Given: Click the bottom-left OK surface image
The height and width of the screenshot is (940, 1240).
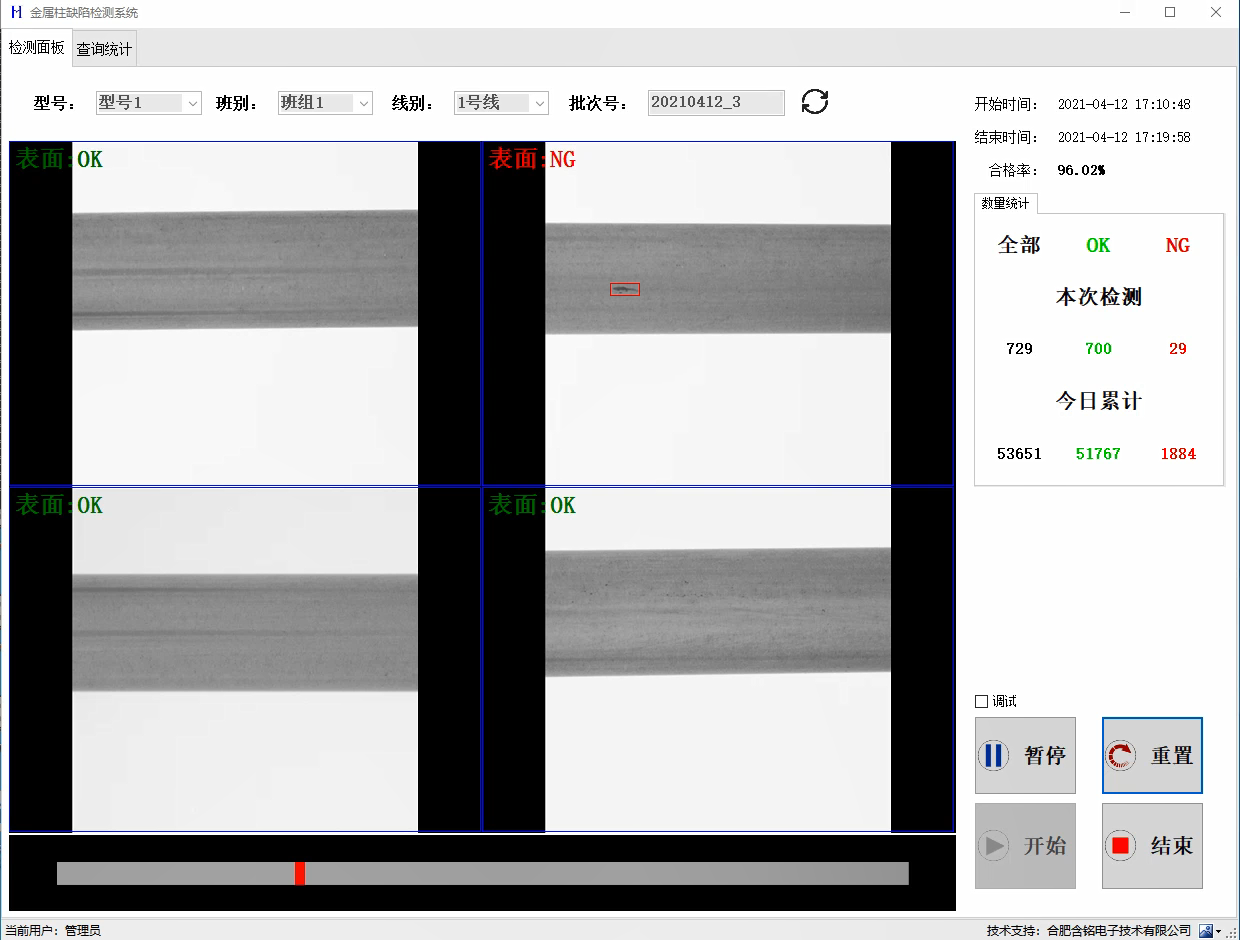Looking at the screenshot, I should point(245,659).
